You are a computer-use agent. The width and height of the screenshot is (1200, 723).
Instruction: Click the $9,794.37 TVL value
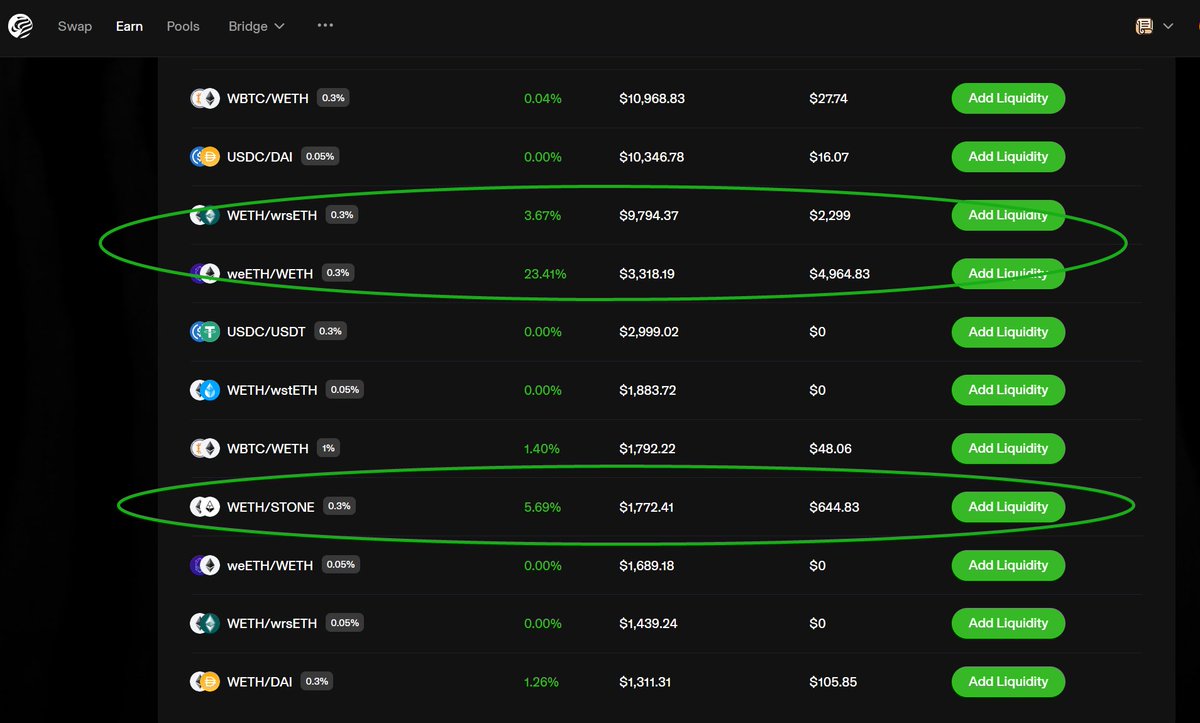click(x=649, y=215)
